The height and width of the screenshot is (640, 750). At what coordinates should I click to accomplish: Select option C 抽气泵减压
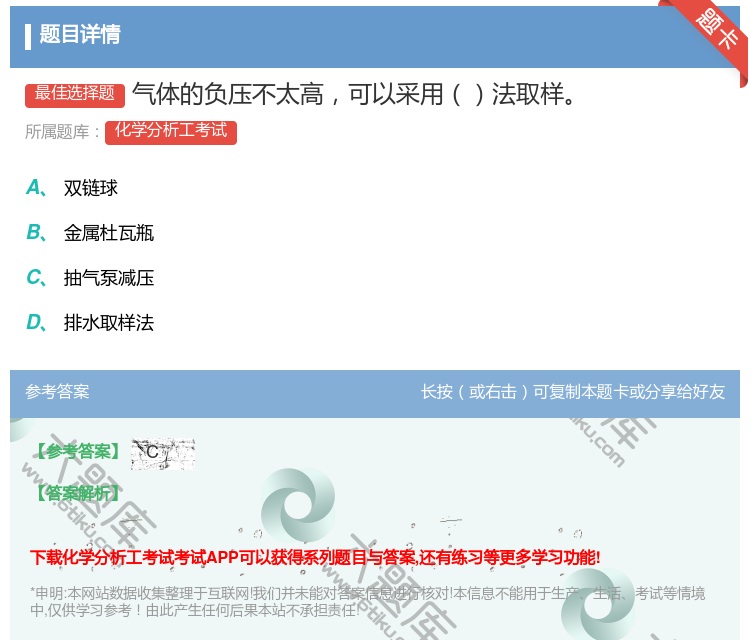pos(109,278)
